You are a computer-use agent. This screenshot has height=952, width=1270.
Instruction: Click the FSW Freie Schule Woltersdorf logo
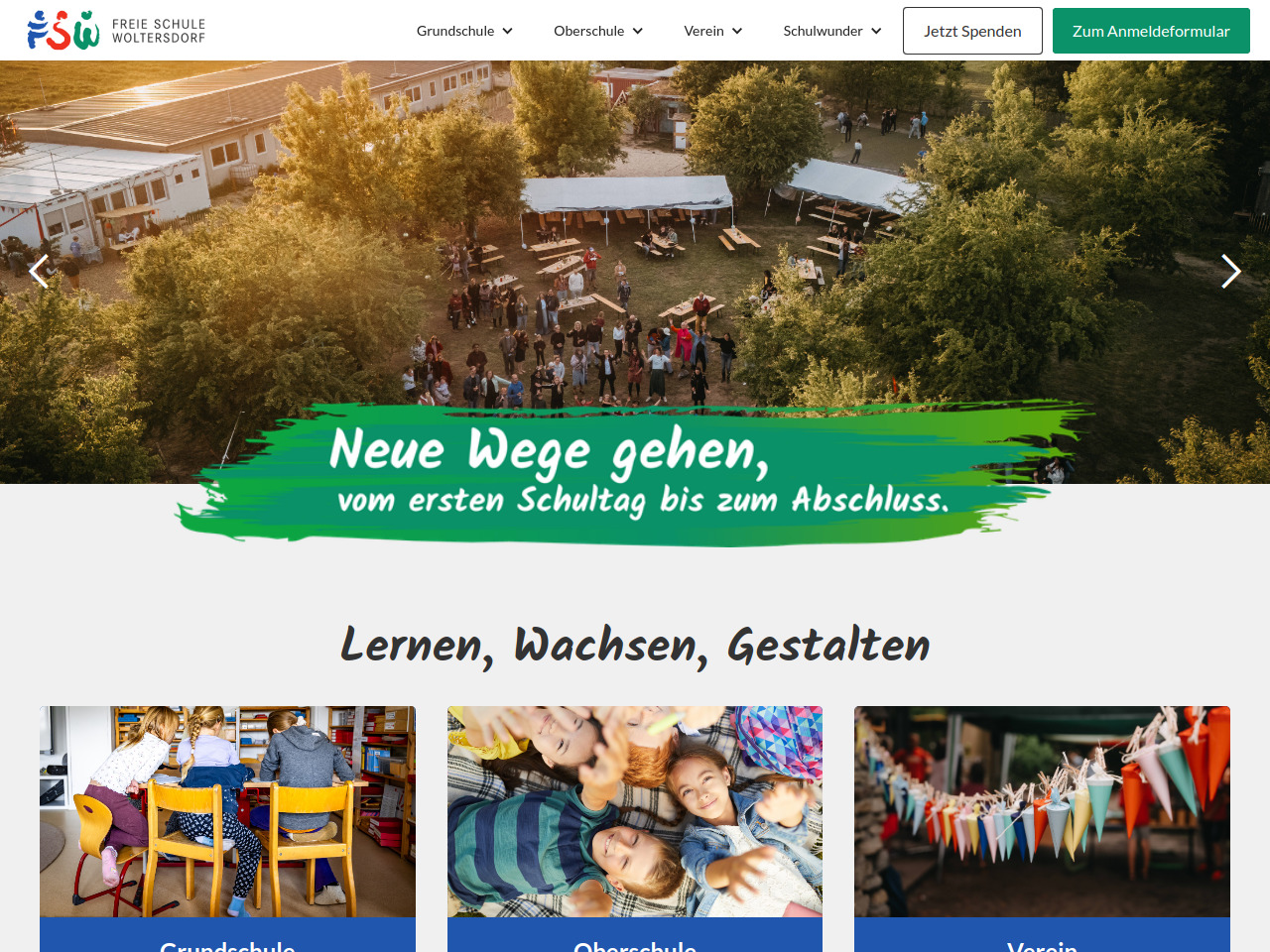pyautogui.click(x=116, y=30)
